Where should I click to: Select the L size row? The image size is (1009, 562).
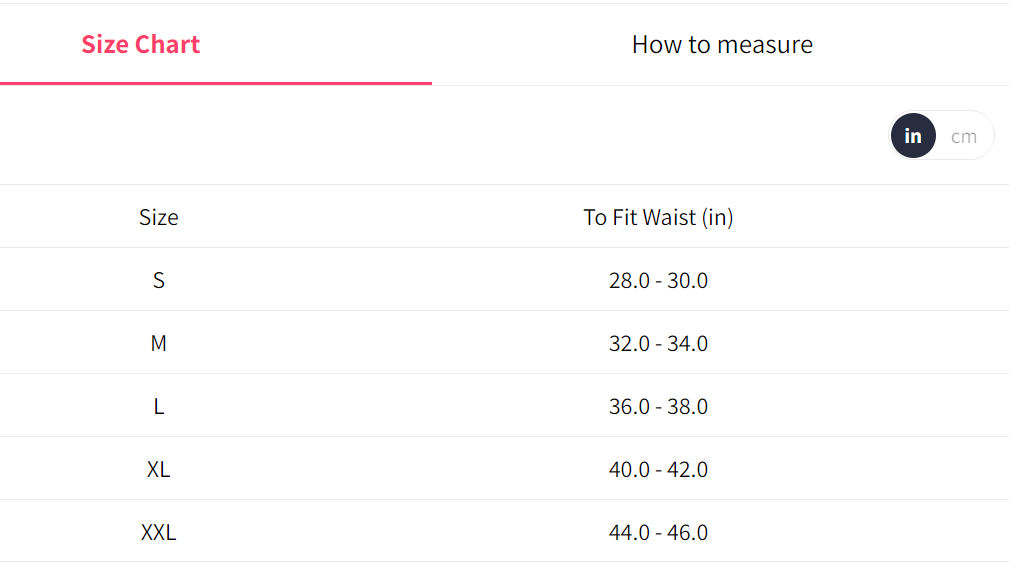click(504, 406)
